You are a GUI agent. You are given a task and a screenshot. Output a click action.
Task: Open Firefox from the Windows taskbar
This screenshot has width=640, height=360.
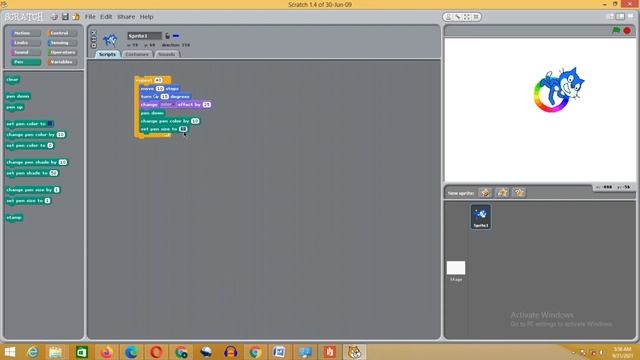click(x=106, y=352)
